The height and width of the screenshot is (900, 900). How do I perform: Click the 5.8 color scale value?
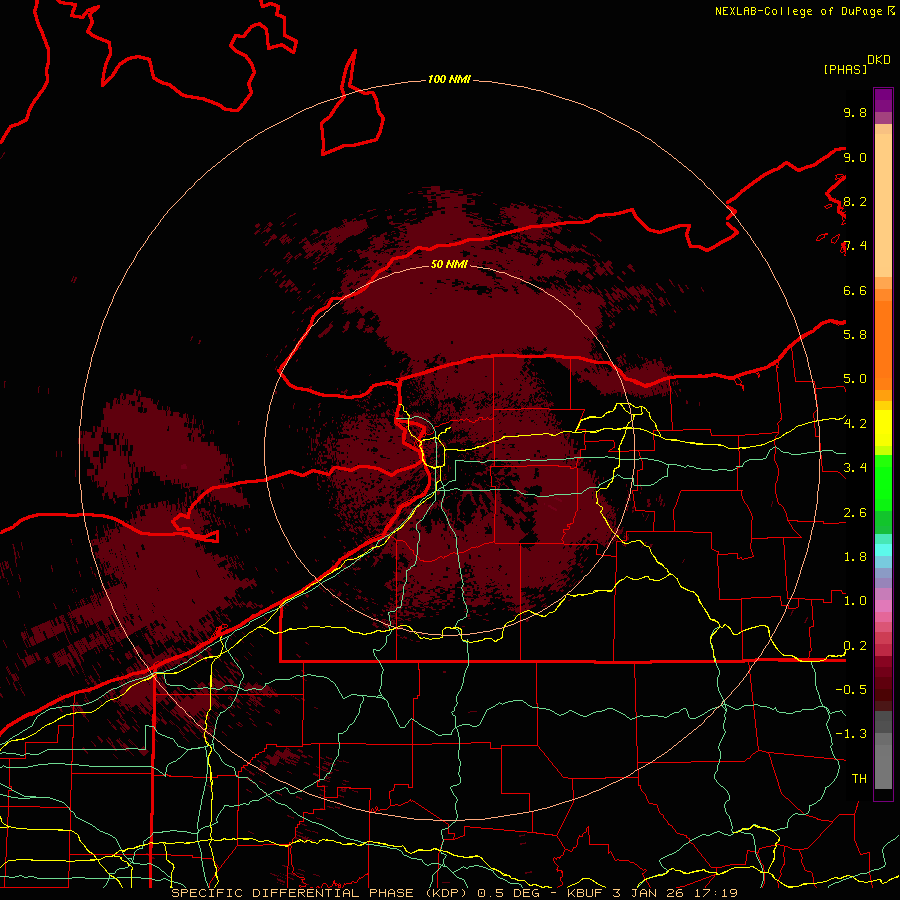click(x=855, y=335)
